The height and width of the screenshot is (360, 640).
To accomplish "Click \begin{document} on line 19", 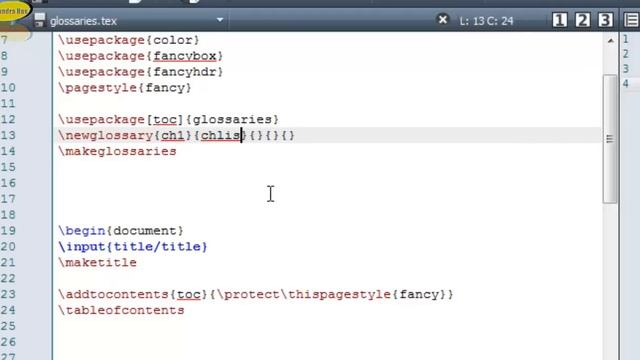I will [121, 231].
